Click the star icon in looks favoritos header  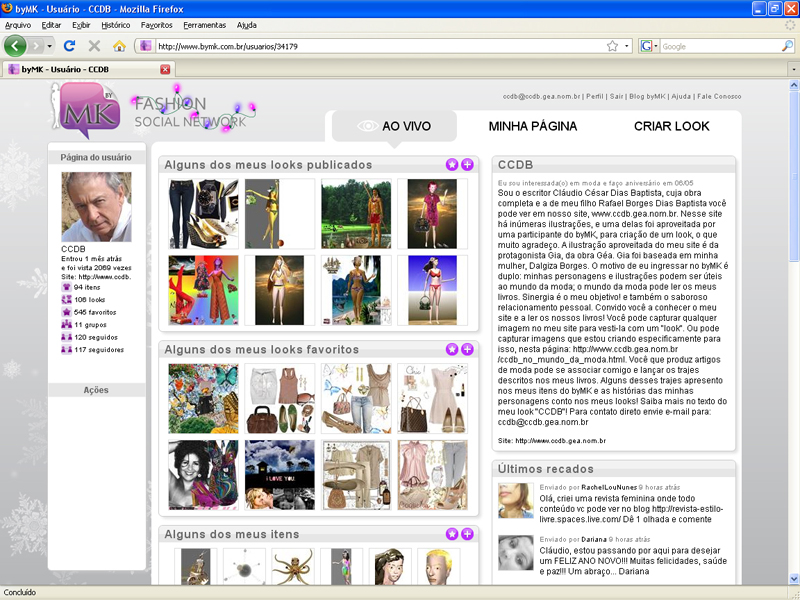452,349
